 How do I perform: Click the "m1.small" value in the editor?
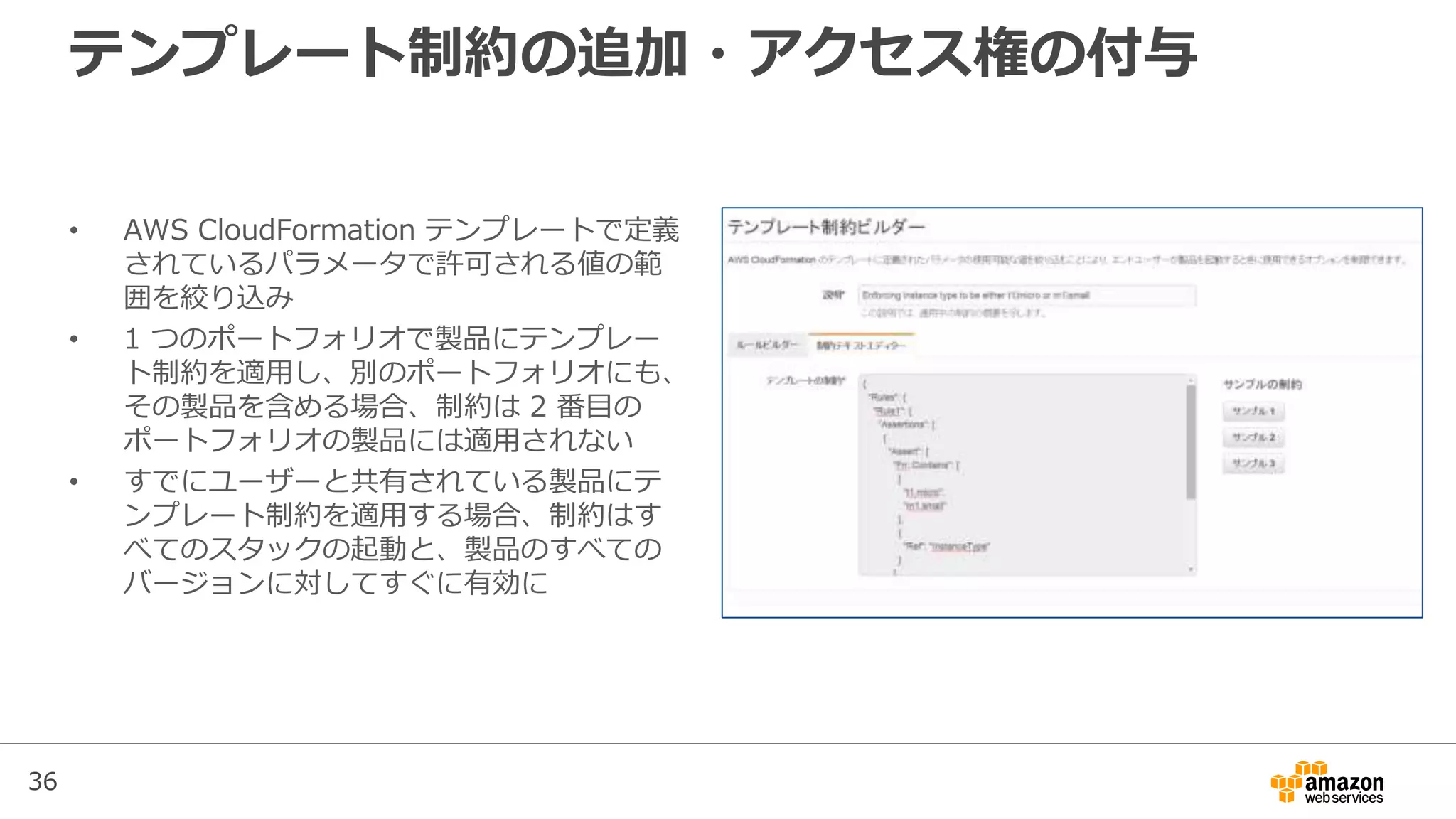(x=924, y=505)
